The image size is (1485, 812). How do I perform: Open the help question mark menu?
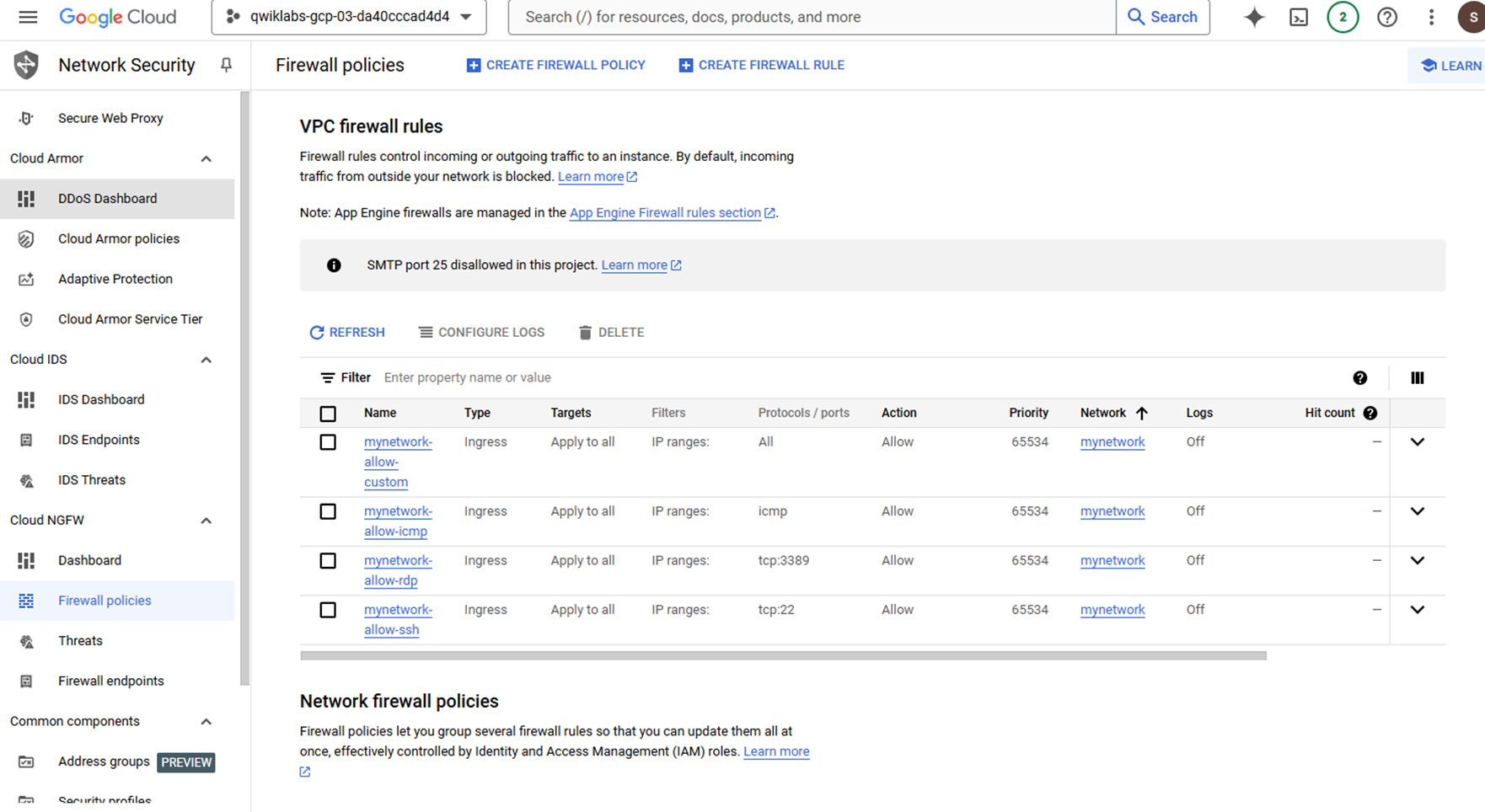[x=1387, y=17]
